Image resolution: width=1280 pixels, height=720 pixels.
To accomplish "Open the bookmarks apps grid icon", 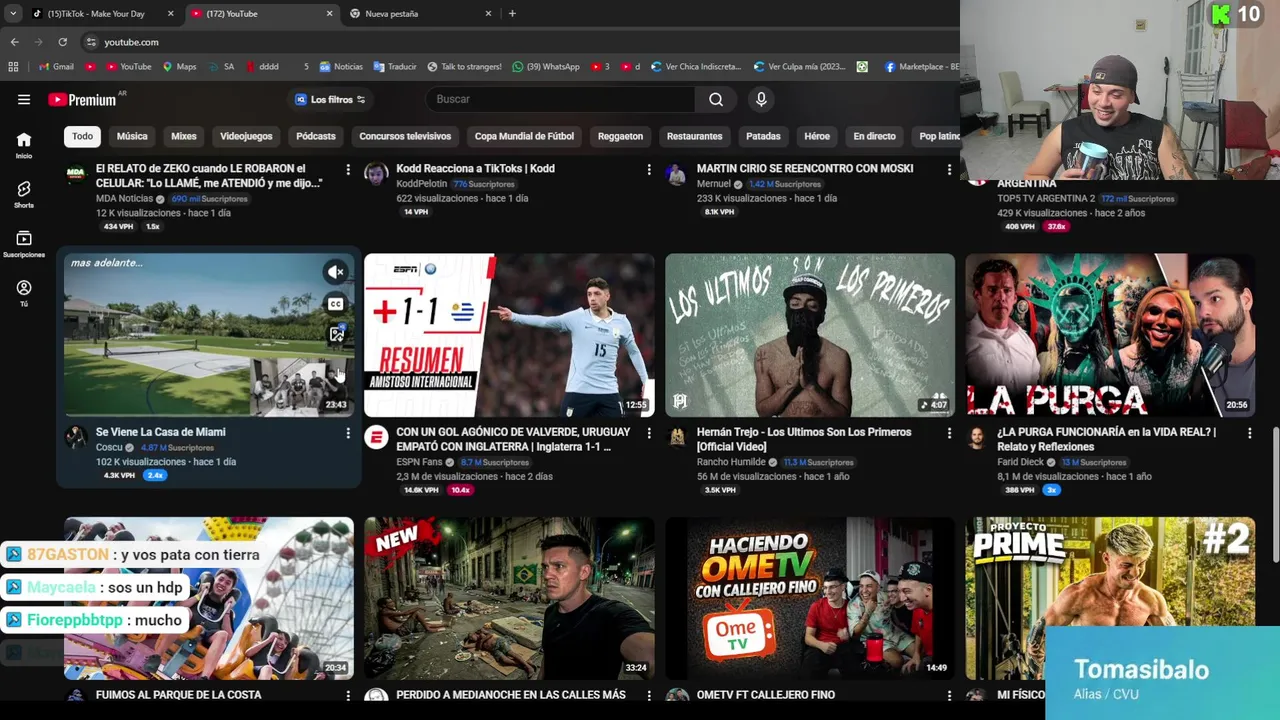I will (x=13, y=67).
